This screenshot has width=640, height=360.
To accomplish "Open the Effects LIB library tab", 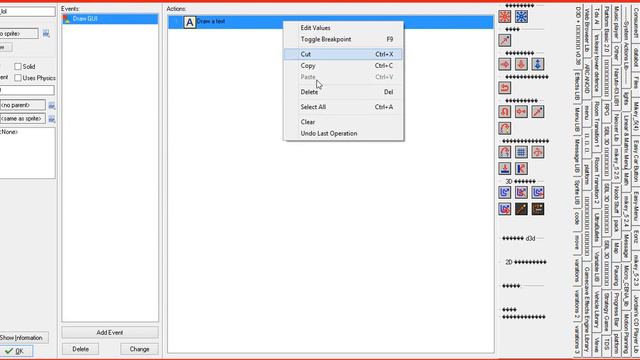I will pyautogui.click(x=577, y=86).
